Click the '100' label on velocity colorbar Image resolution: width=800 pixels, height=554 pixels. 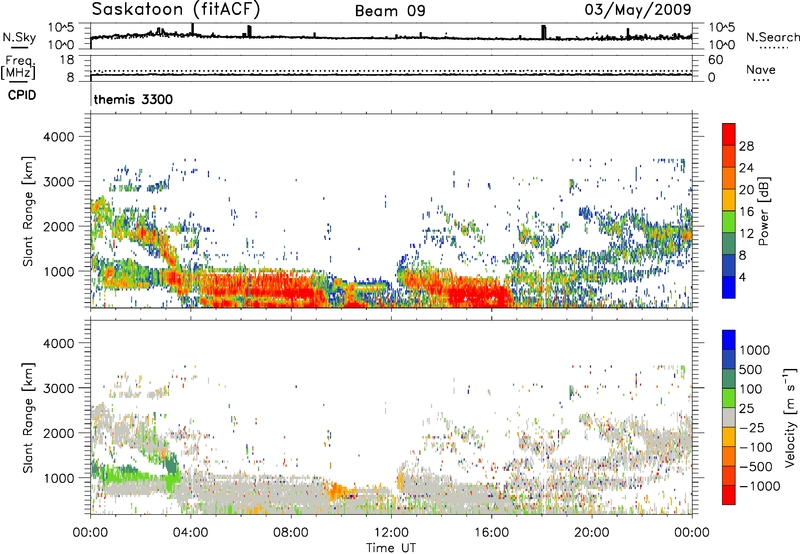[751, 389]
